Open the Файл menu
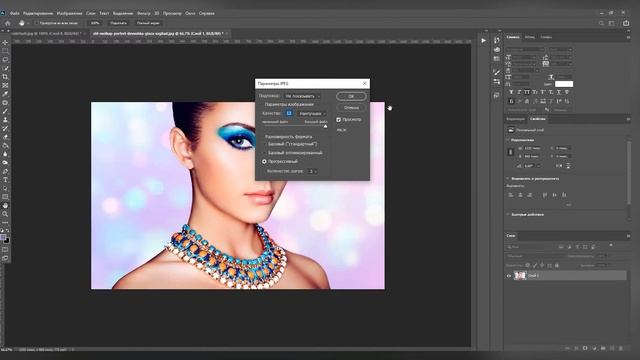This screenshot has height=360, width=640. tap(15, 13)
